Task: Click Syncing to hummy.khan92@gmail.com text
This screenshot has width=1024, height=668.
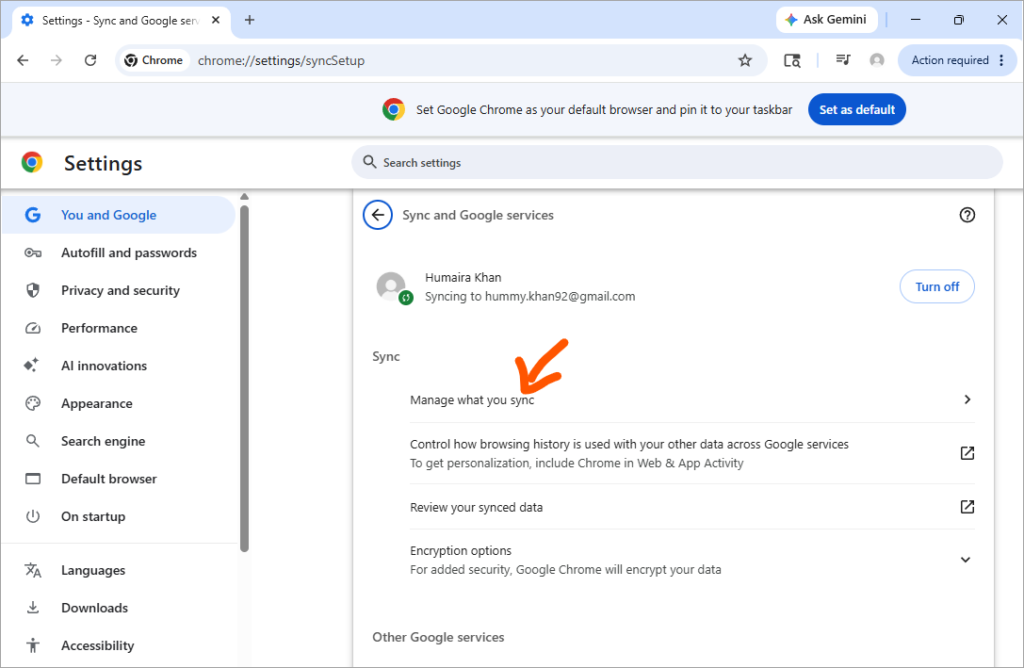Action: coord(530,296)
